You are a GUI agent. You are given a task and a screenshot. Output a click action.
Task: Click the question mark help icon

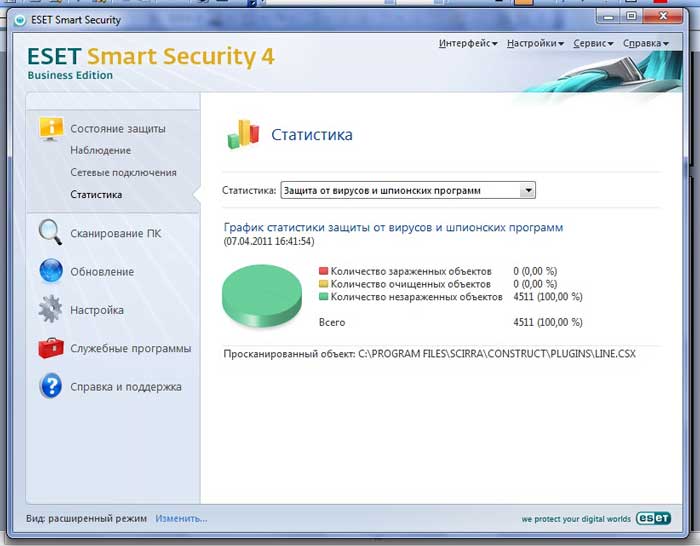(x=51, y=386)
